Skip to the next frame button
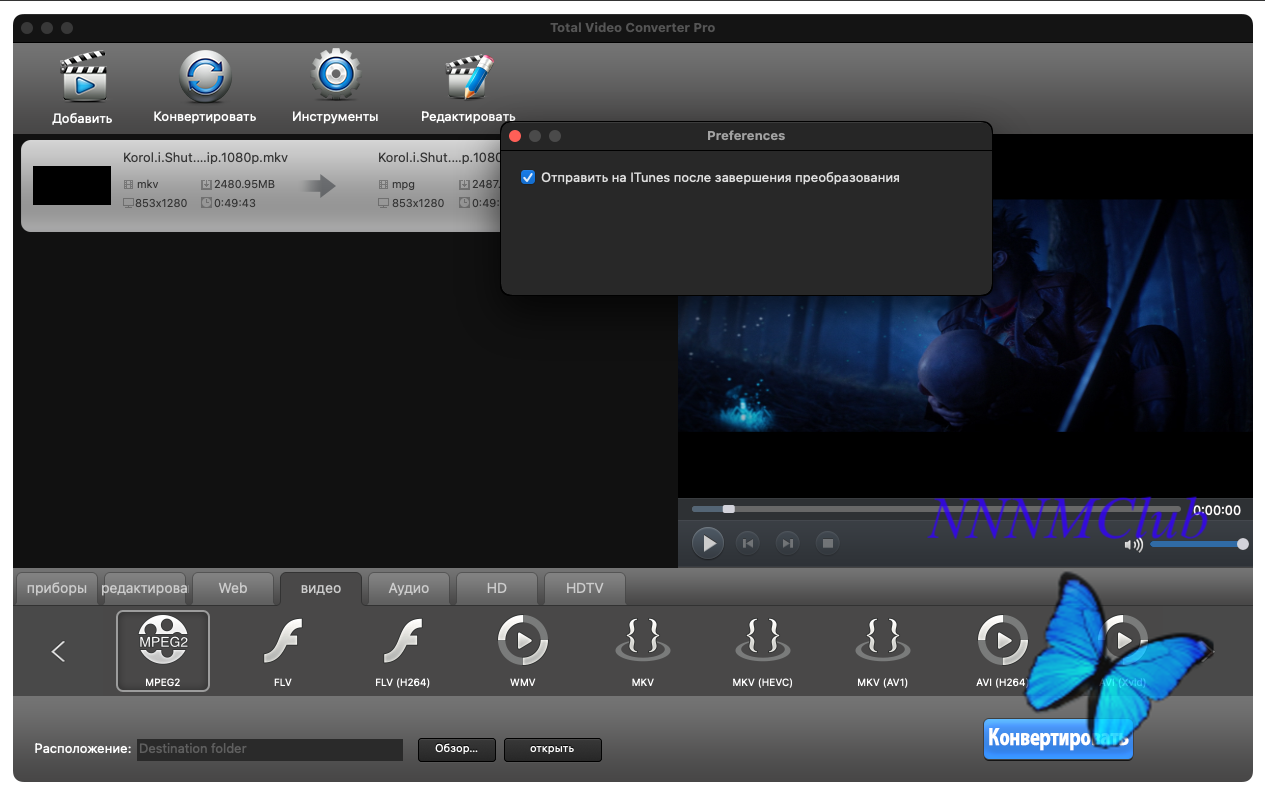 click(788, 543)
